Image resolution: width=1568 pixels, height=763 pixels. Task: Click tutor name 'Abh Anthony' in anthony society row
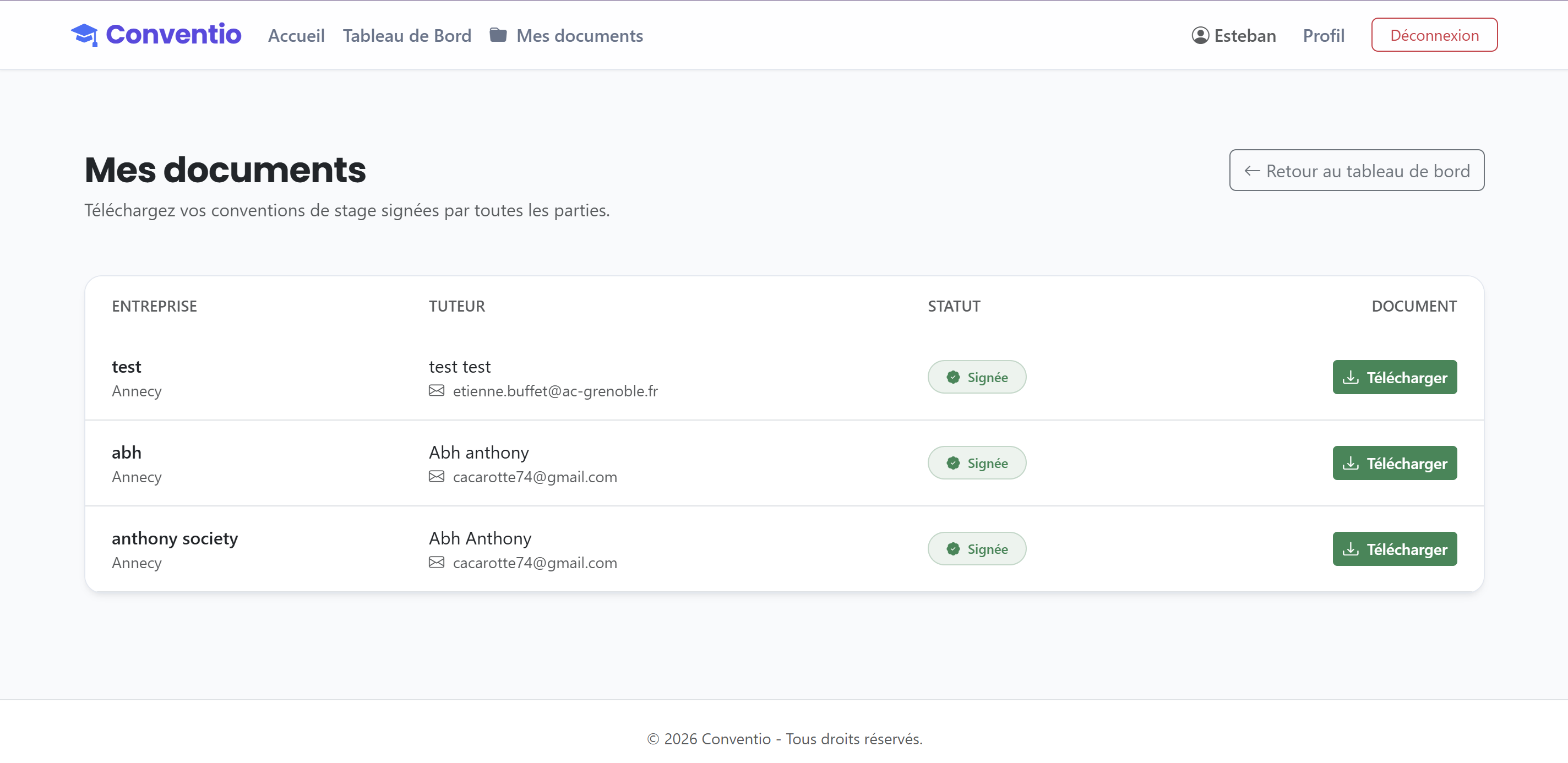(480, 538)
